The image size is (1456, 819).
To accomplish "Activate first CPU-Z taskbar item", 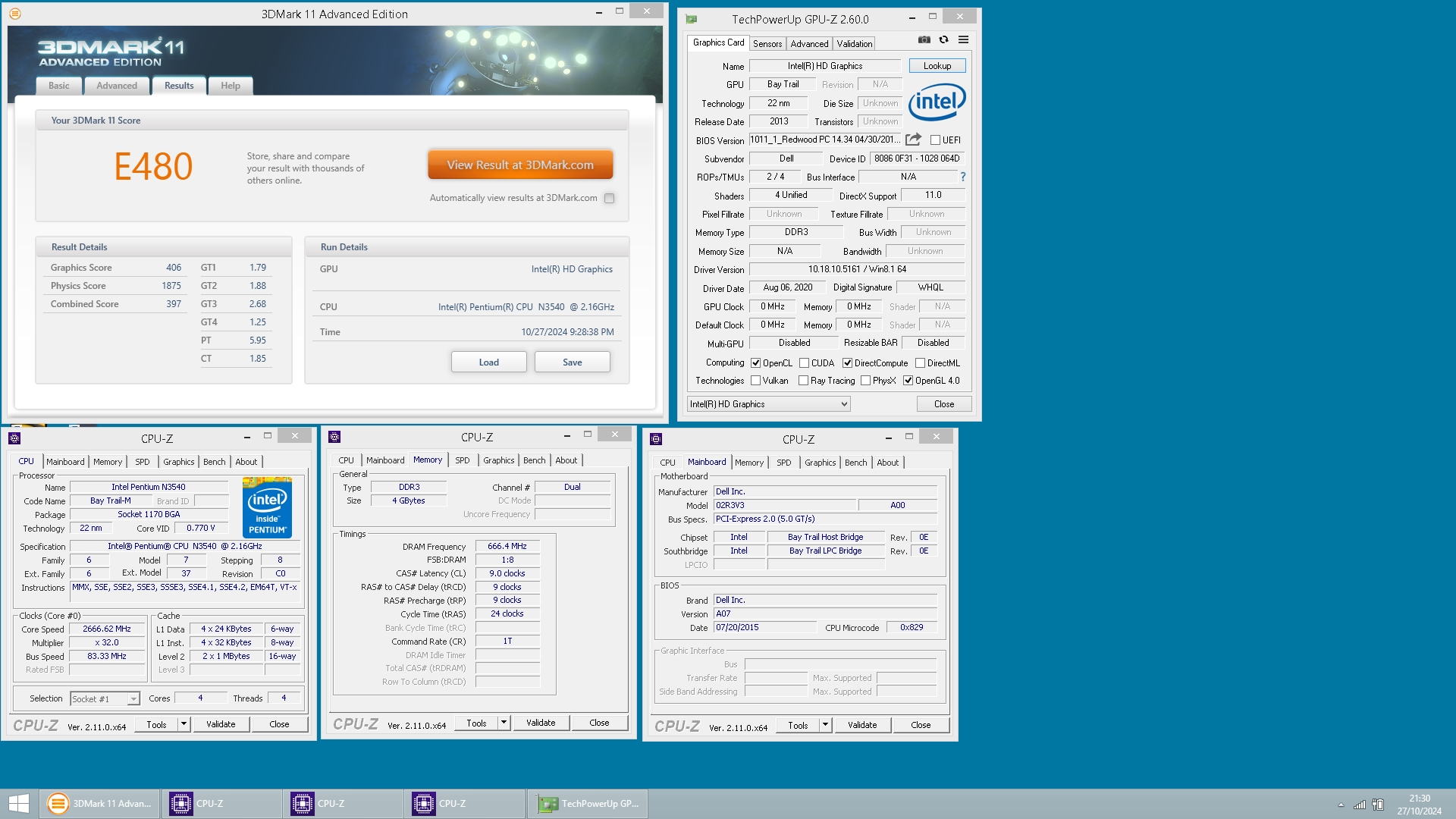I will tap(221, 804).
